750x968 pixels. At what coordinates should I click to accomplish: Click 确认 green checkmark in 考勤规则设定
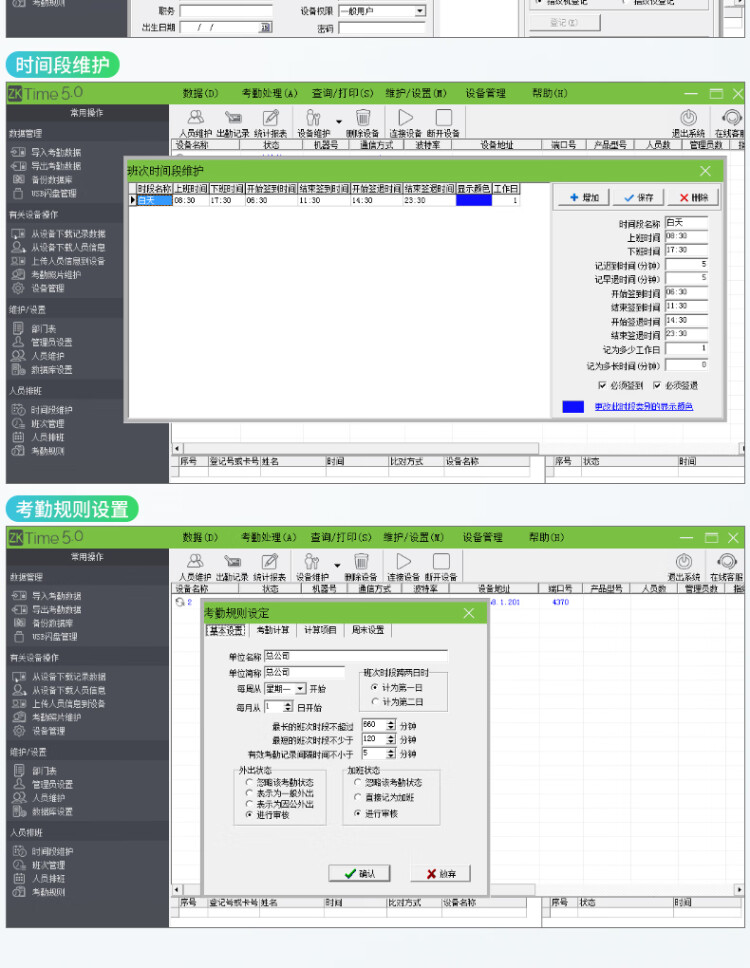360,874
